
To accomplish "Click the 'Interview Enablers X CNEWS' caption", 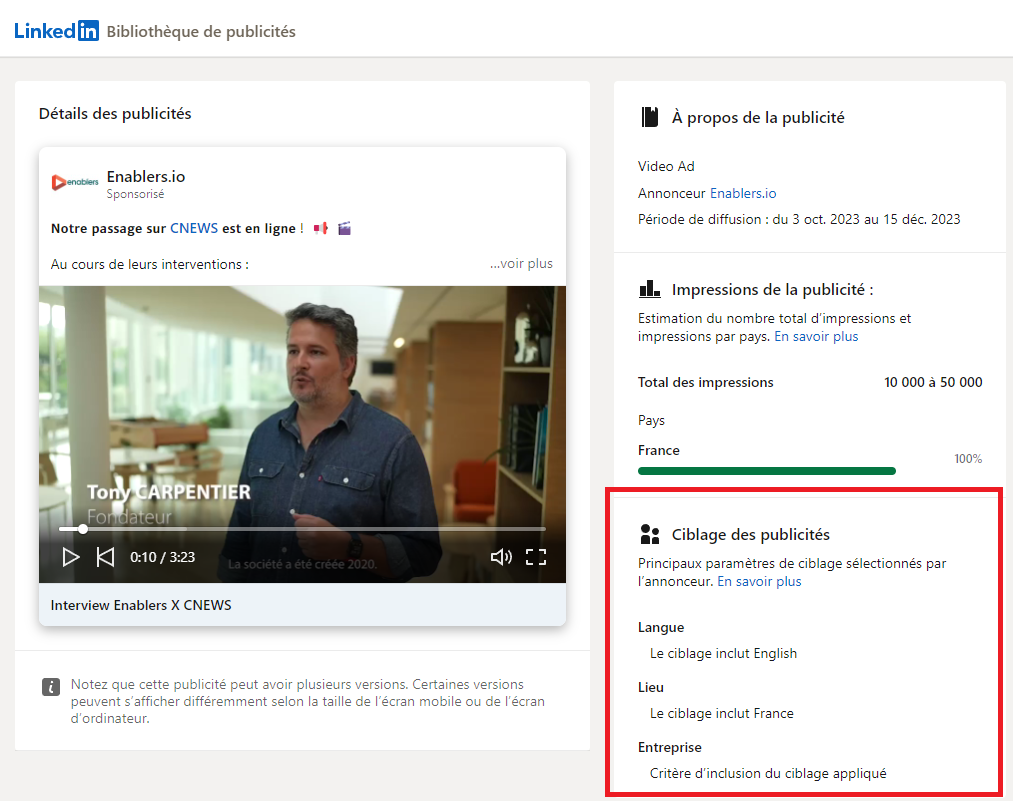I will pyautogui.click(x=141, y=605).
